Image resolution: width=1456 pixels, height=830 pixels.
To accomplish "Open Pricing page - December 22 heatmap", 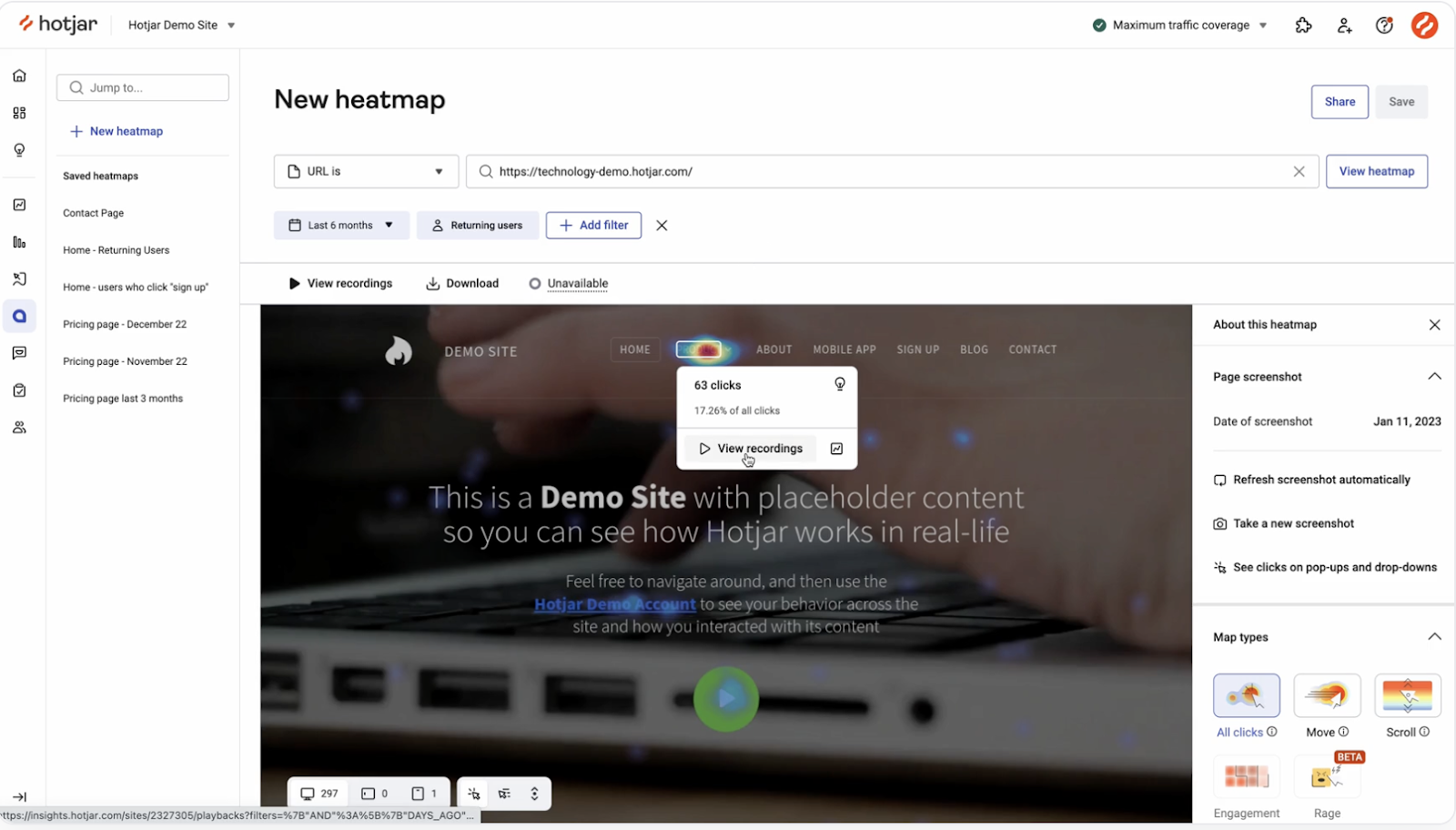I will click(125, 325).
